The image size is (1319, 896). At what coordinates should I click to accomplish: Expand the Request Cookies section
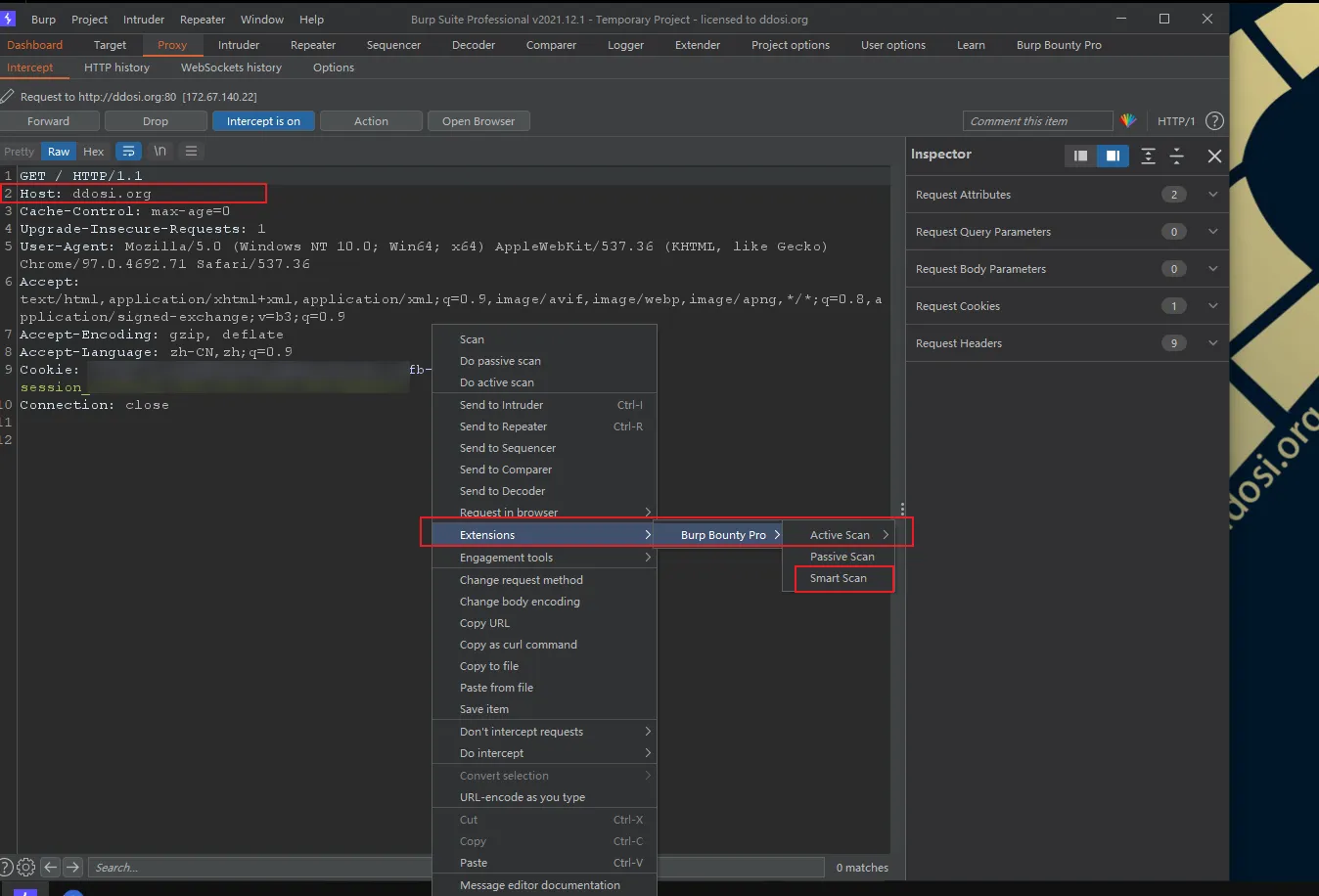point(1212,306)
